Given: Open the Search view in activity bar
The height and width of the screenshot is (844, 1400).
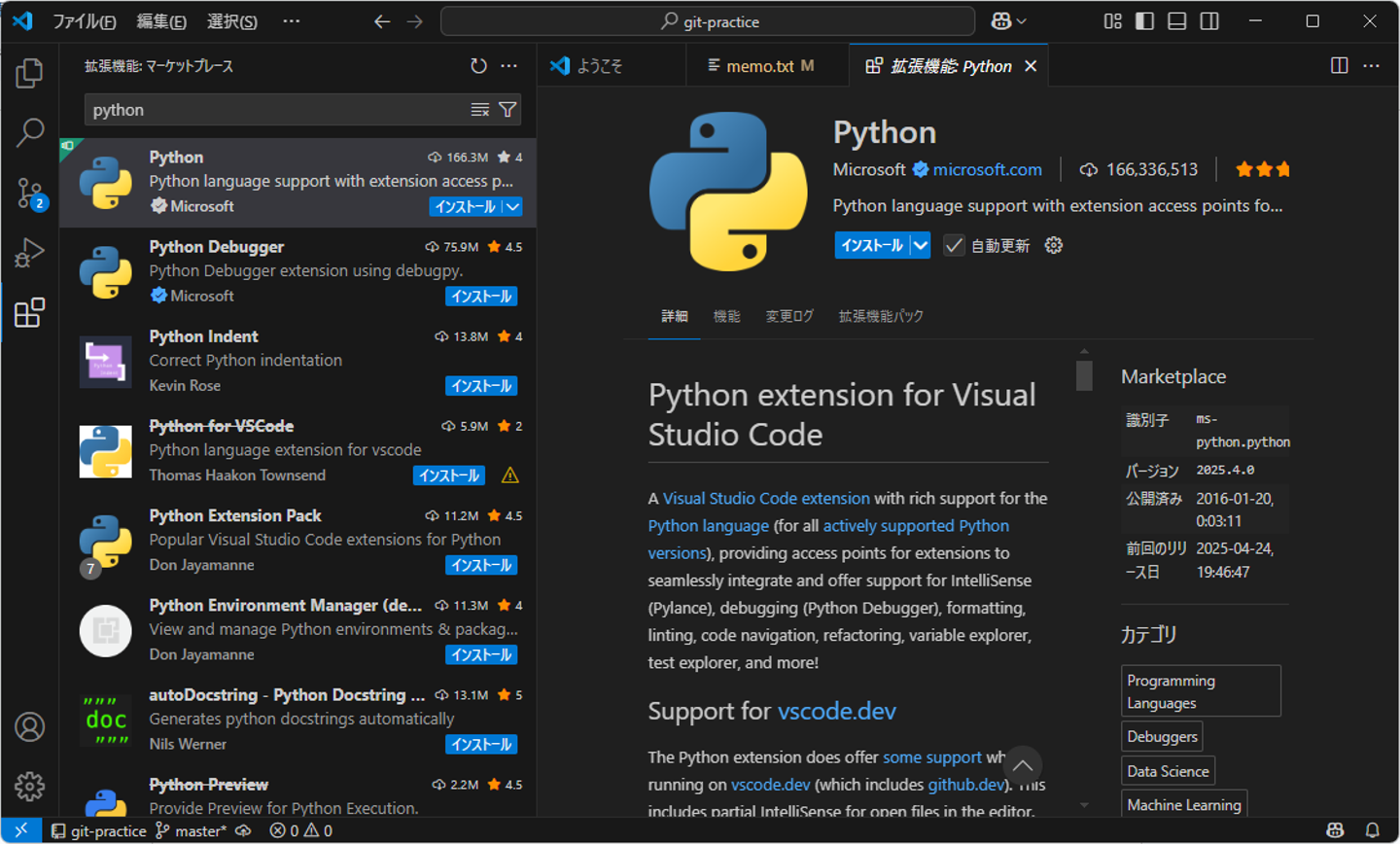Looking at the screenshot, I should (29, 132).
